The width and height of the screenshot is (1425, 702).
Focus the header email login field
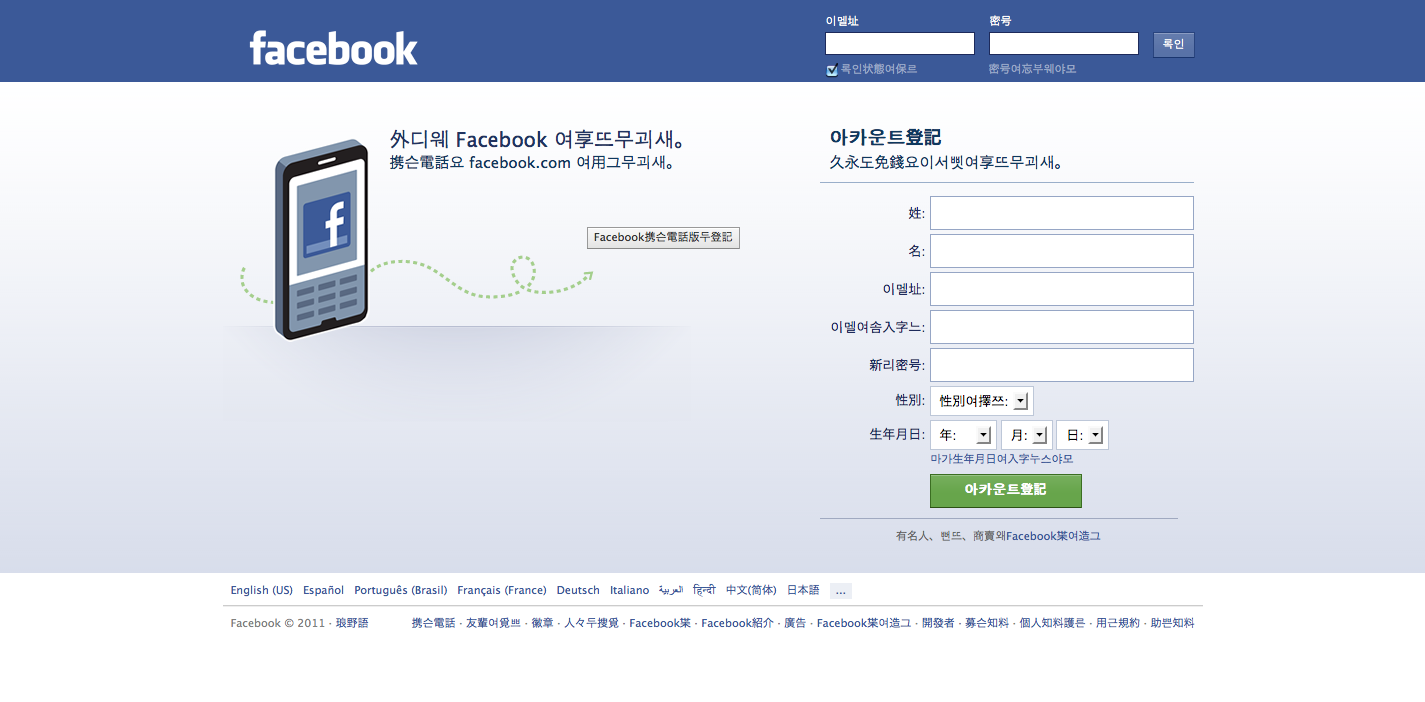[x=900, y=44]
